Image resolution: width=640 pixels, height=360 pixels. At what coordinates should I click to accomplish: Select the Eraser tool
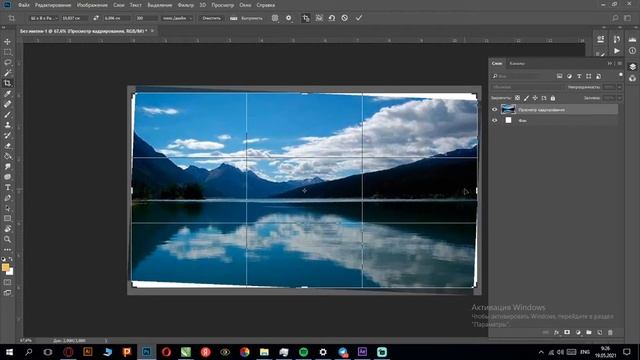coord(7,146)
